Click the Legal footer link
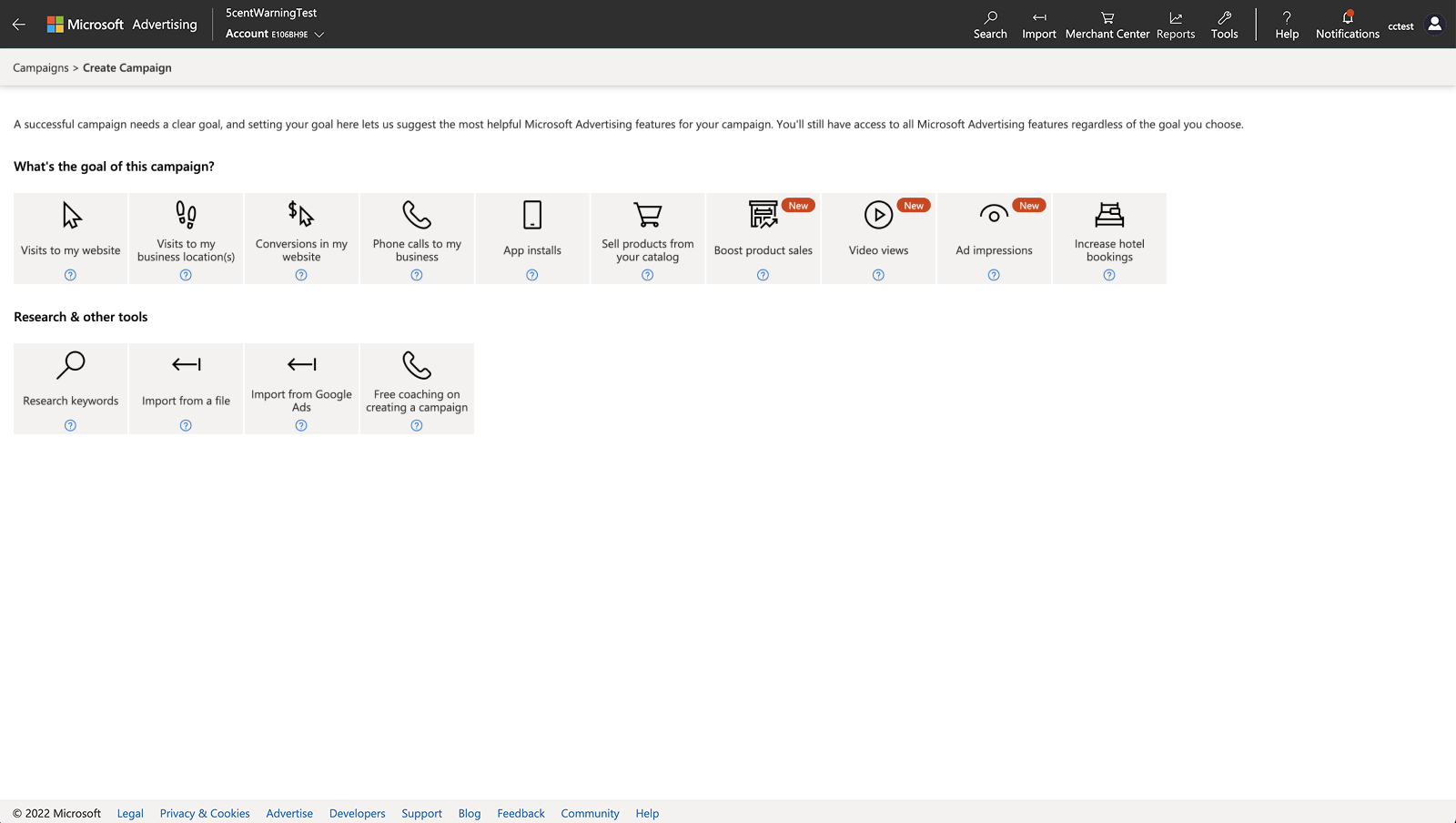The width and height of the screenshot is (1456, 823). coord(130,814)
